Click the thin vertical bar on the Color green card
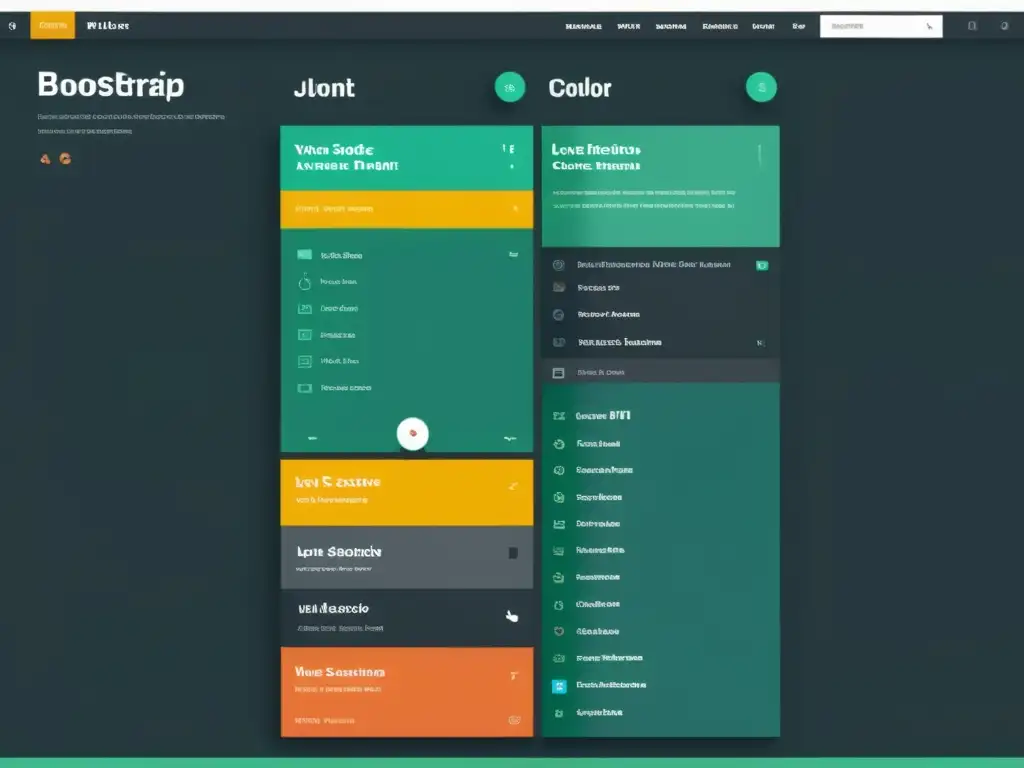Image resolution: width=1024 pixels, height=768 pixels. pos(760,155)
